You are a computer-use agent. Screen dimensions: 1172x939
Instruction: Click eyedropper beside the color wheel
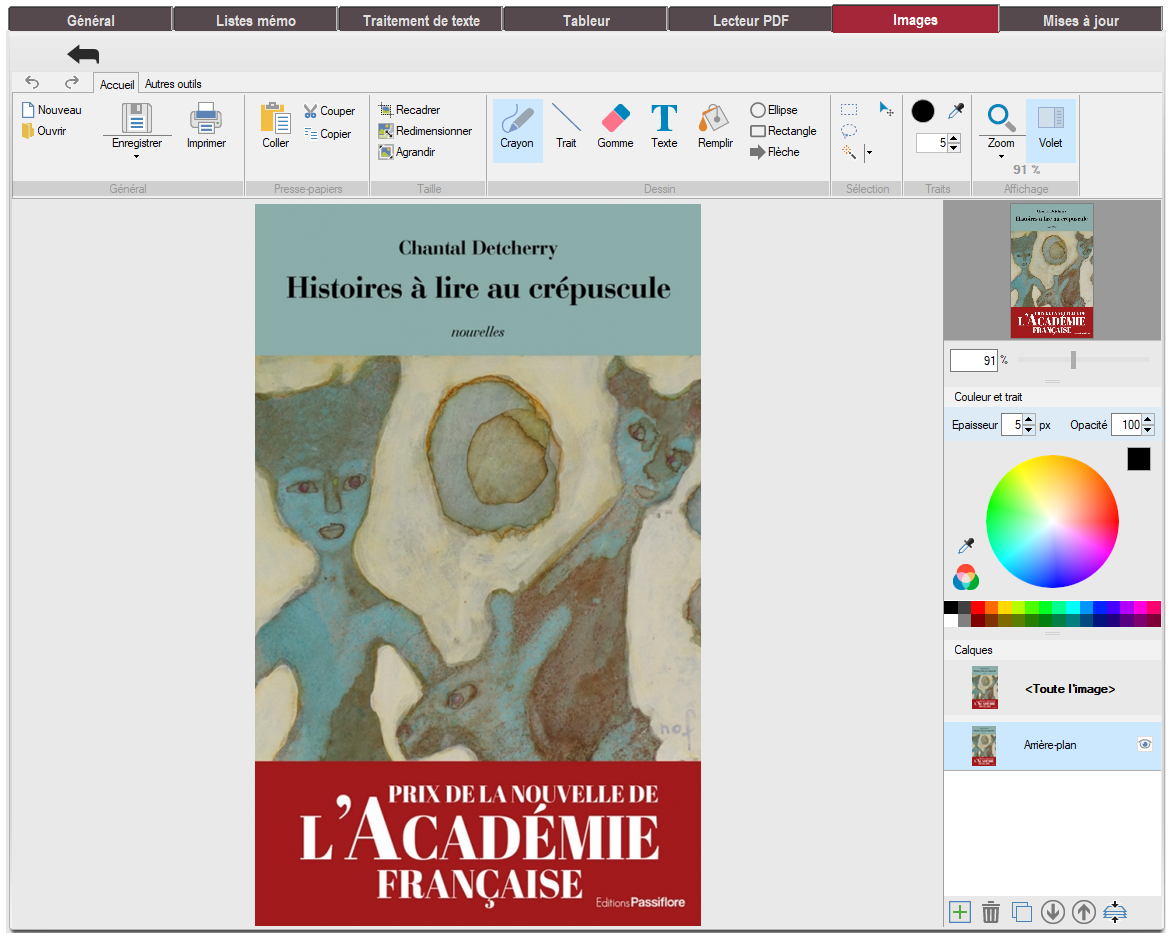[x=966, y=545]
